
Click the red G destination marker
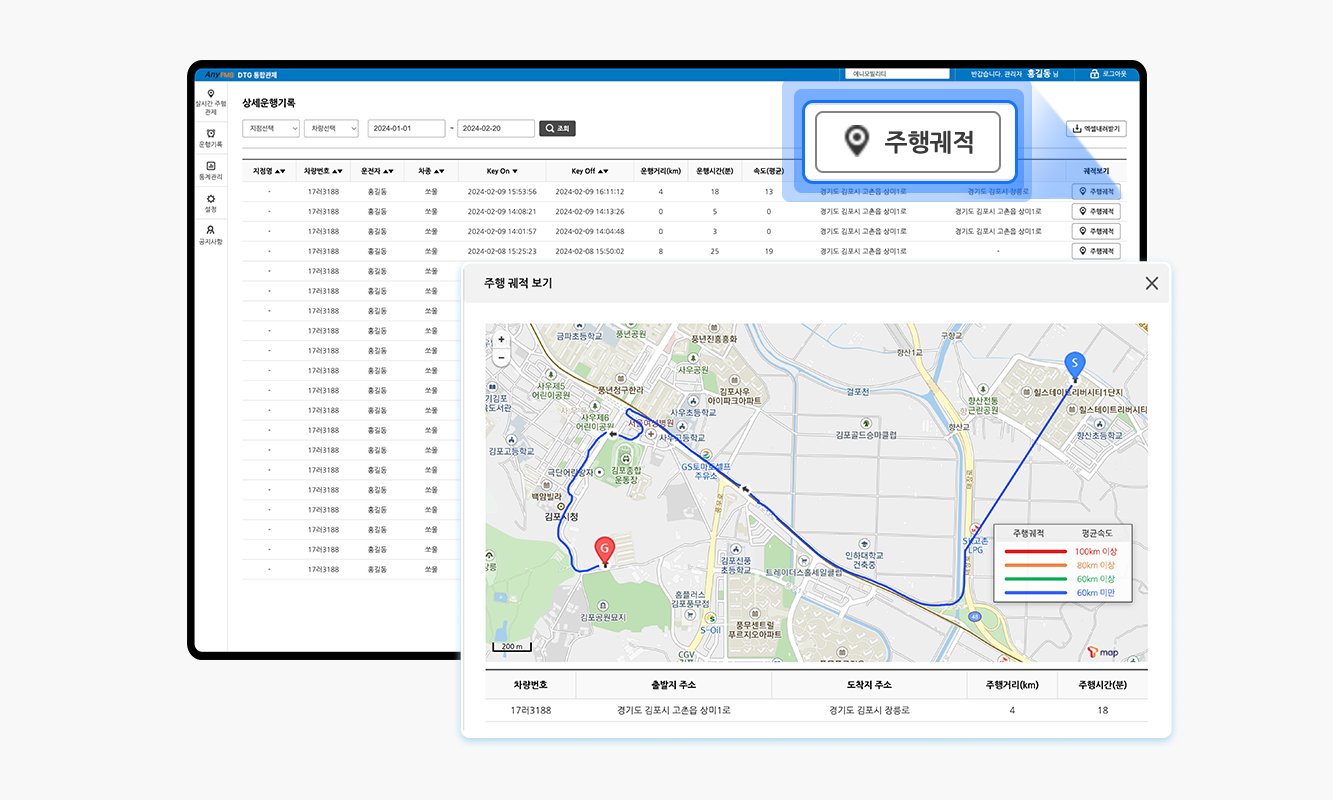pos(604,550)
